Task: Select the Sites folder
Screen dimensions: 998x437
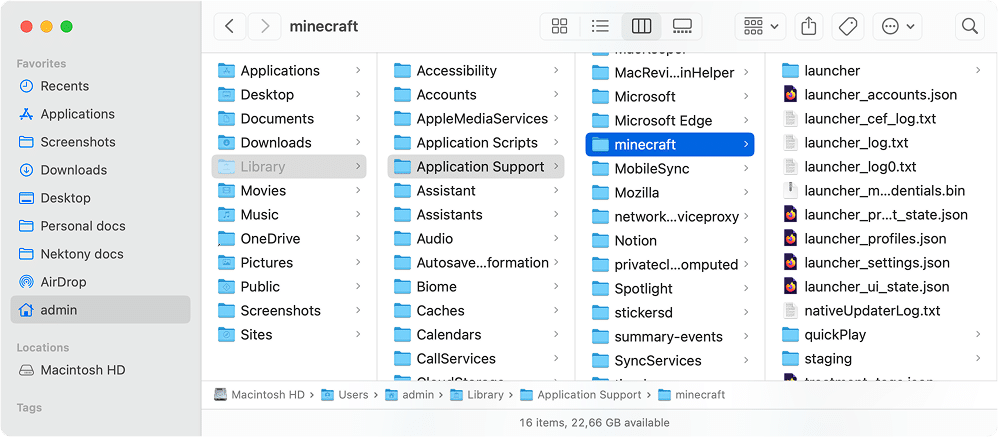Action: click(289, 335)
